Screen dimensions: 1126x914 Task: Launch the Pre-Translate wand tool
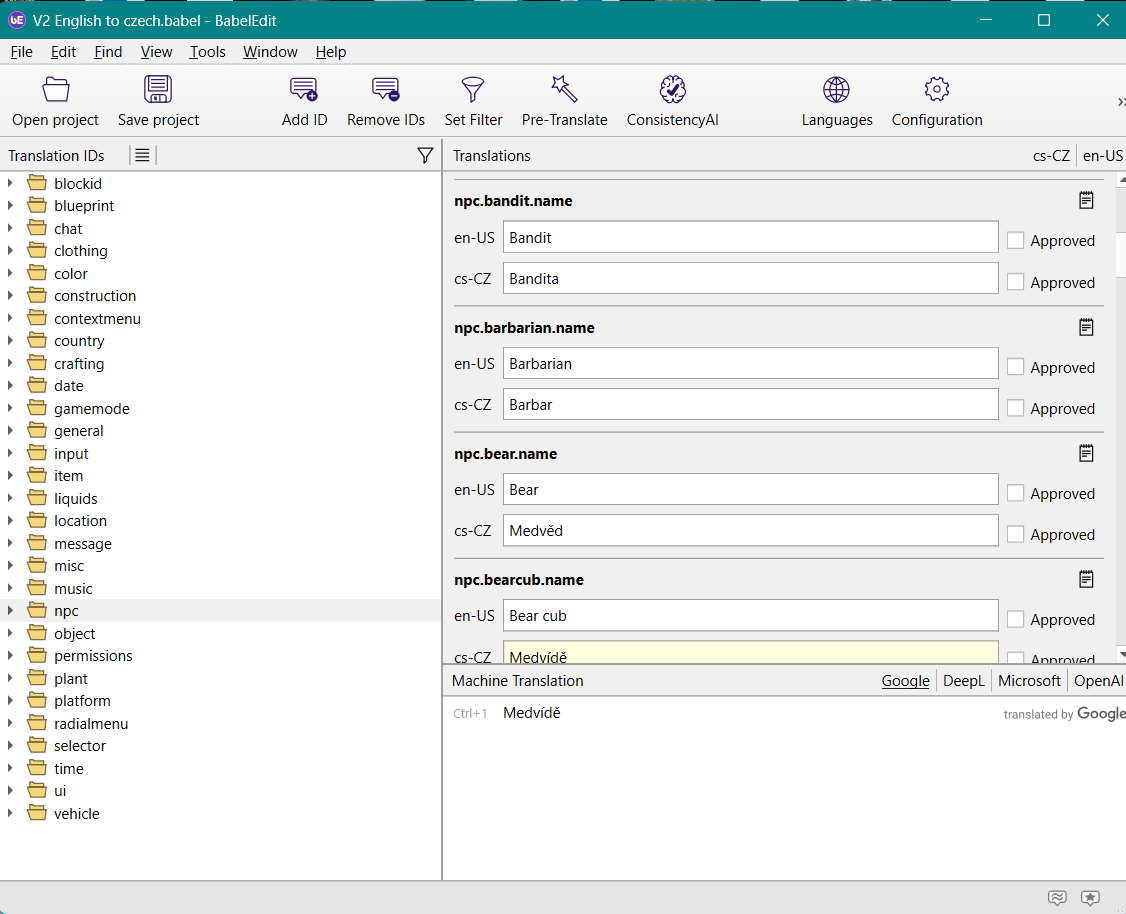point(564,90)
